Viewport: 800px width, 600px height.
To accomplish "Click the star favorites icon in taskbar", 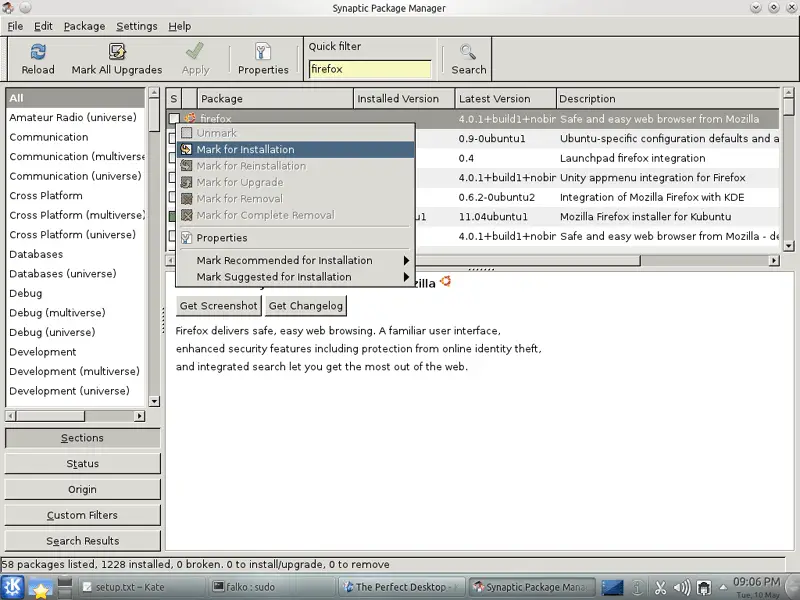I will tap(40, 588).
